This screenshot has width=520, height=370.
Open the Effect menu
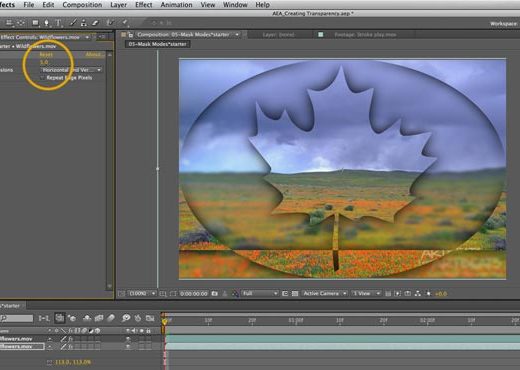[x=144, y=5]
